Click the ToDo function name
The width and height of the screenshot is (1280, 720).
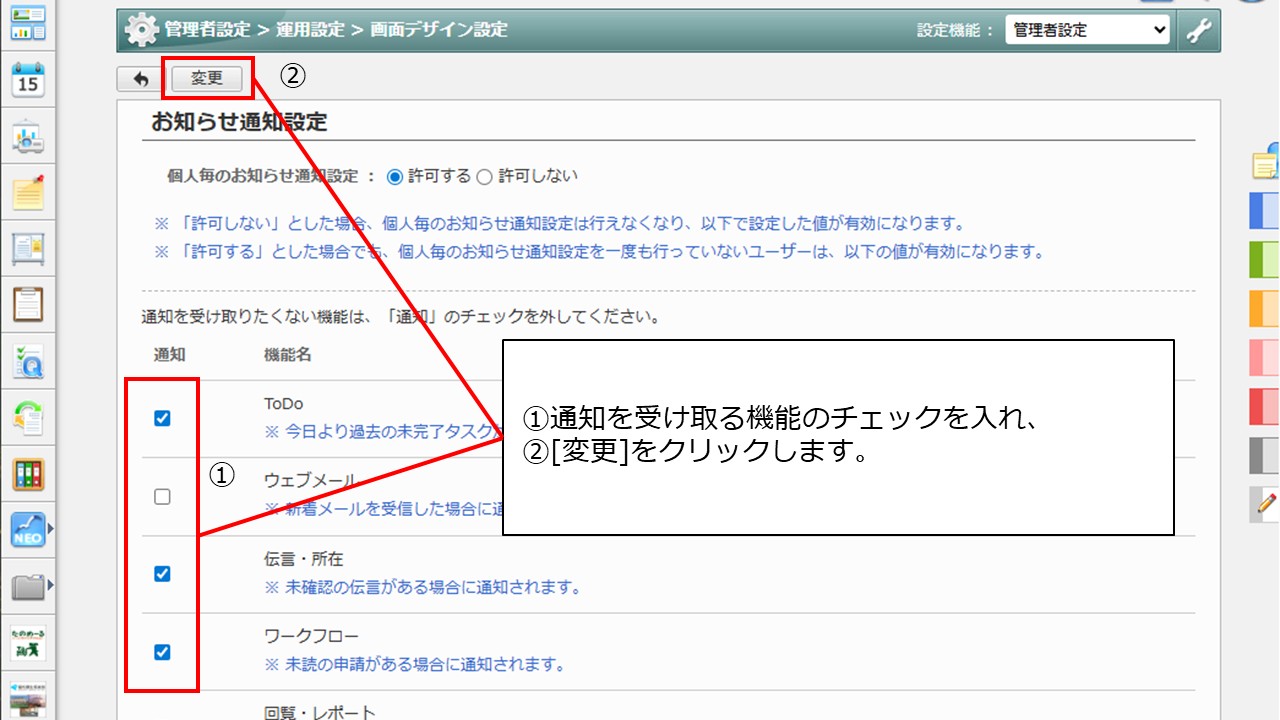pos(284,404)
